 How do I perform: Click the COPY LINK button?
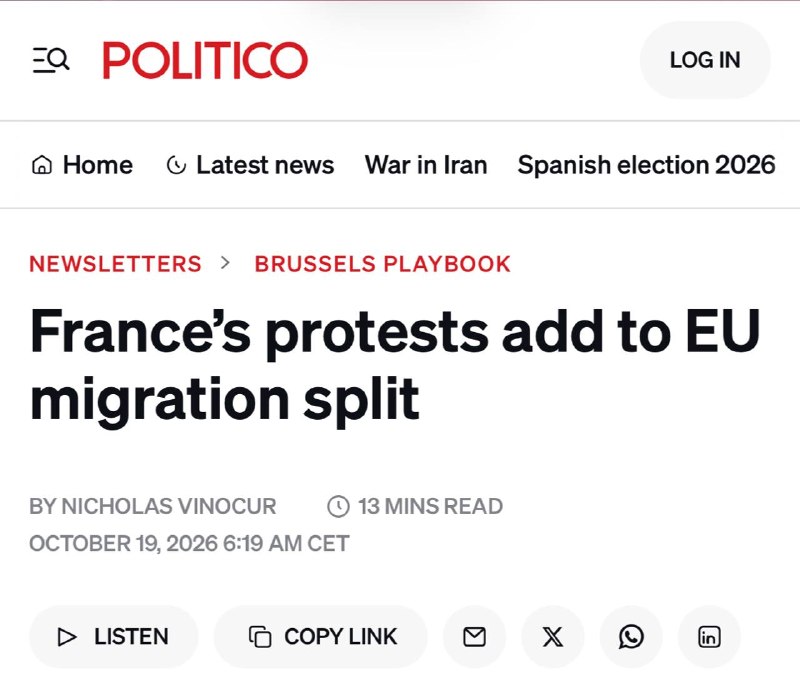pyautogui.click(x=321, y=637)
